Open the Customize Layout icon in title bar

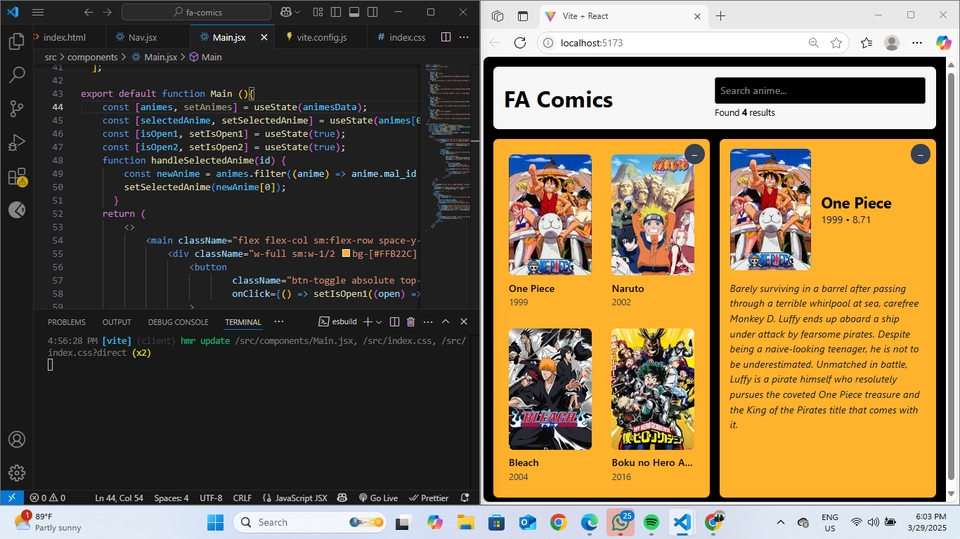[318, 12]
